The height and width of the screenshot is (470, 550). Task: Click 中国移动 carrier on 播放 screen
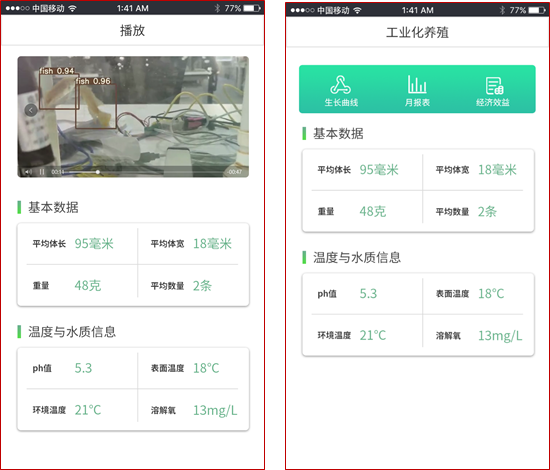click(48, 8)
